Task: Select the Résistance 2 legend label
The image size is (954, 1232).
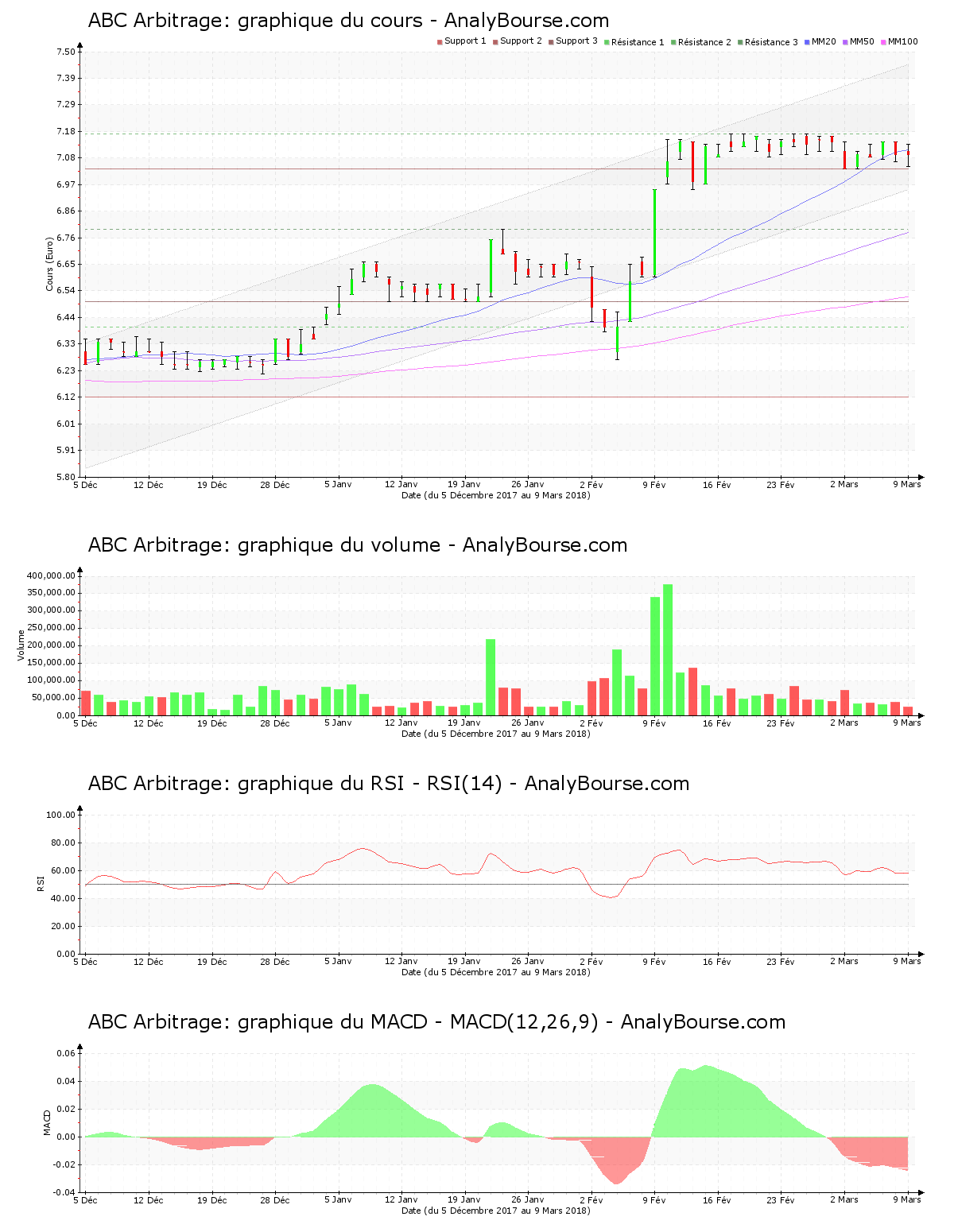Action: pyautogui.click(x=704, y=42)
